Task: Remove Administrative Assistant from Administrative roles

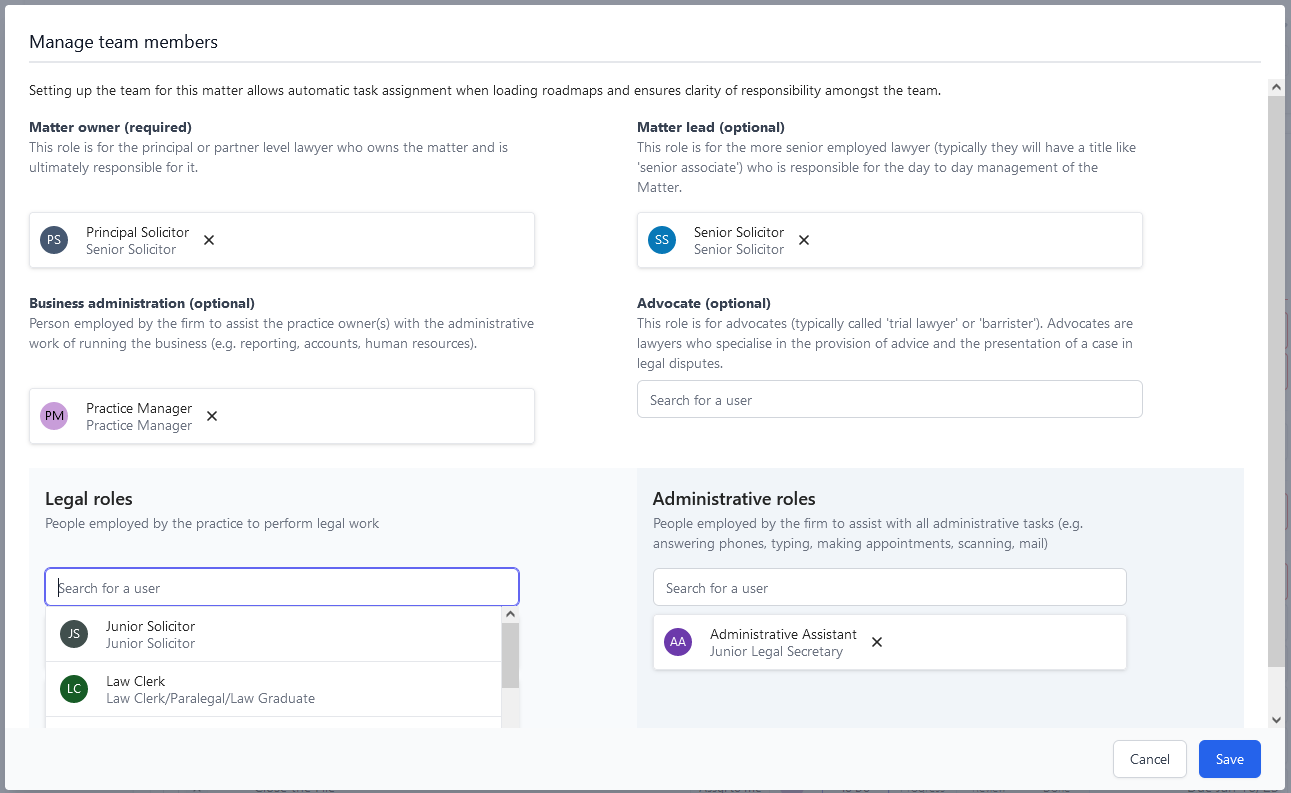Action: (x=877, y=642)
